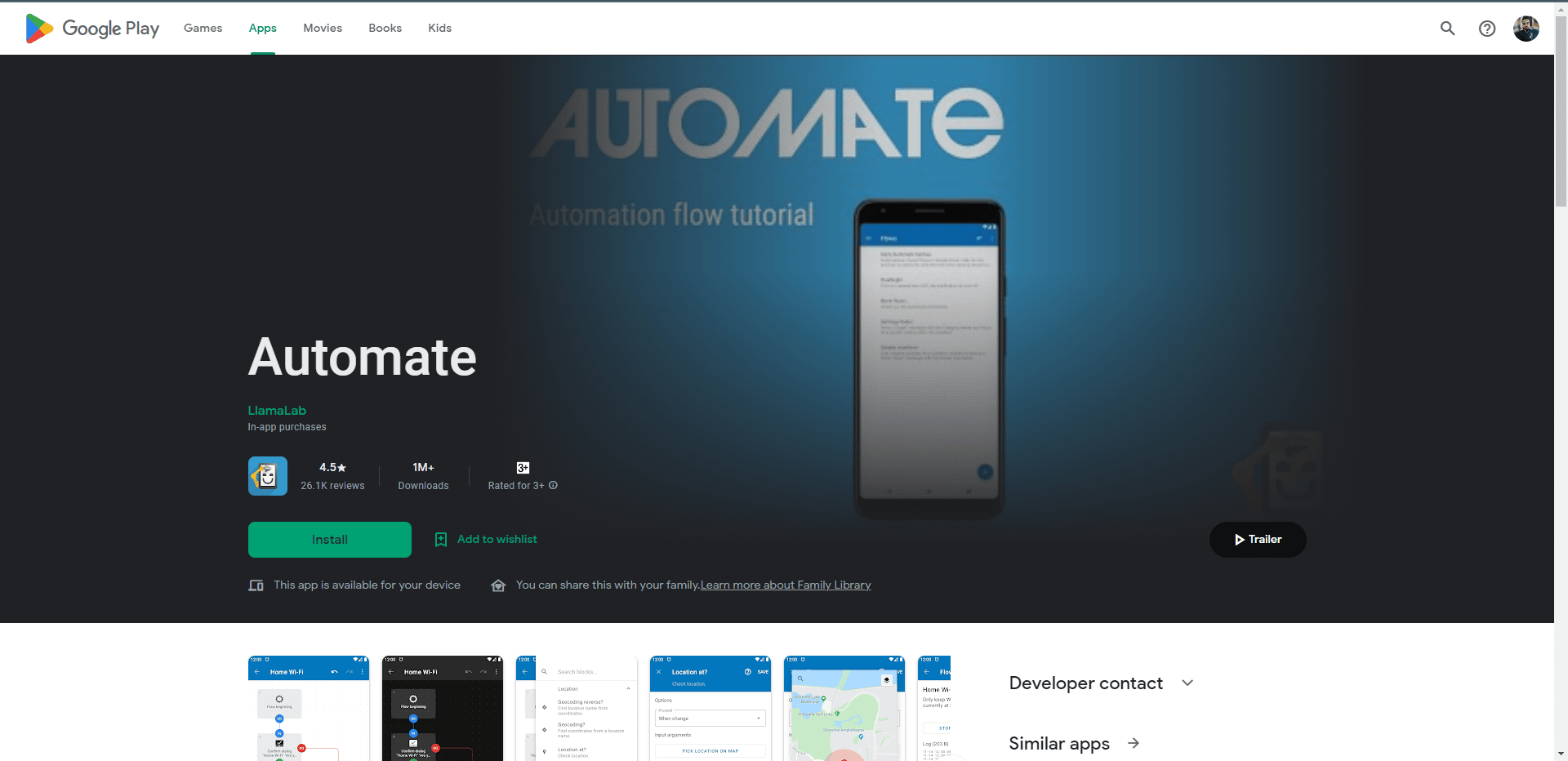Screen dimensions: 1568x761
Task: Open the Similar apps heading
Action: [1059, 743]
